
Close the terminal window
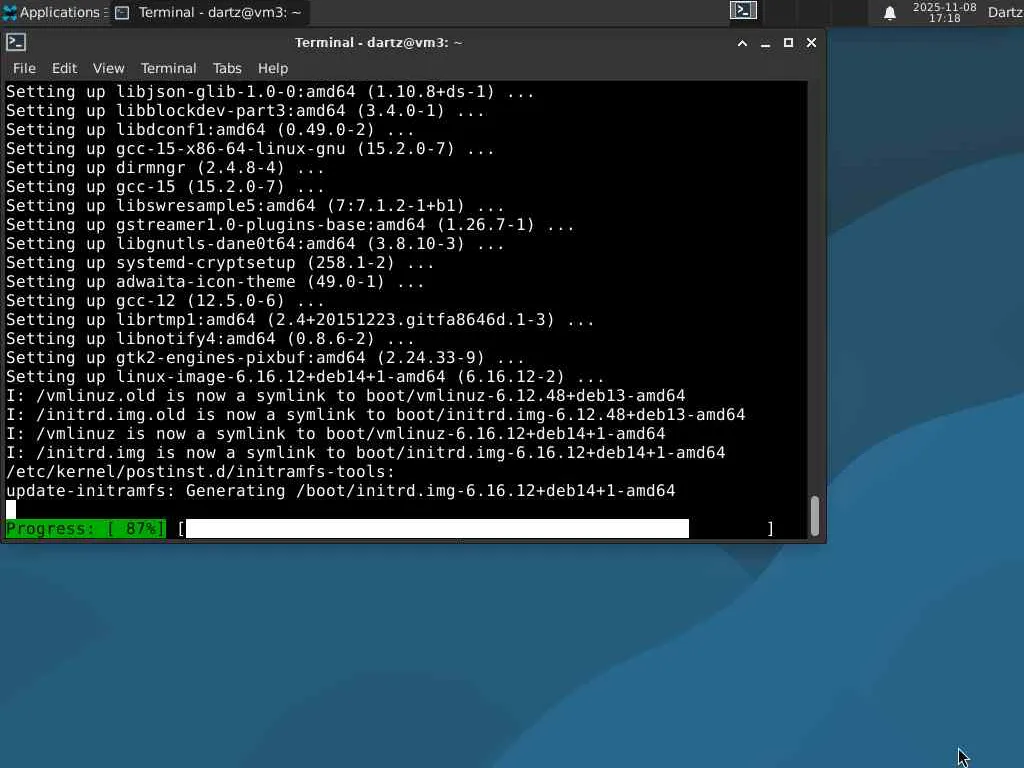pos(811,43)
